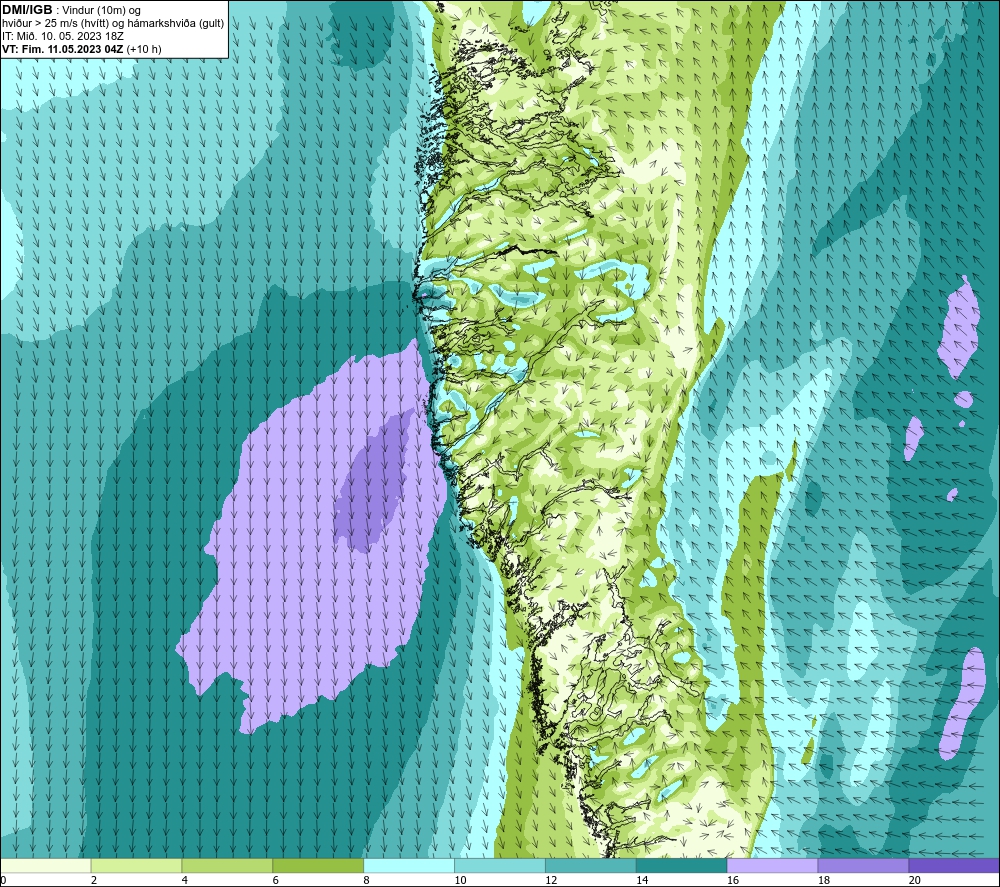
Task: Click the legend scale label 2
Action: pos(94,880)
